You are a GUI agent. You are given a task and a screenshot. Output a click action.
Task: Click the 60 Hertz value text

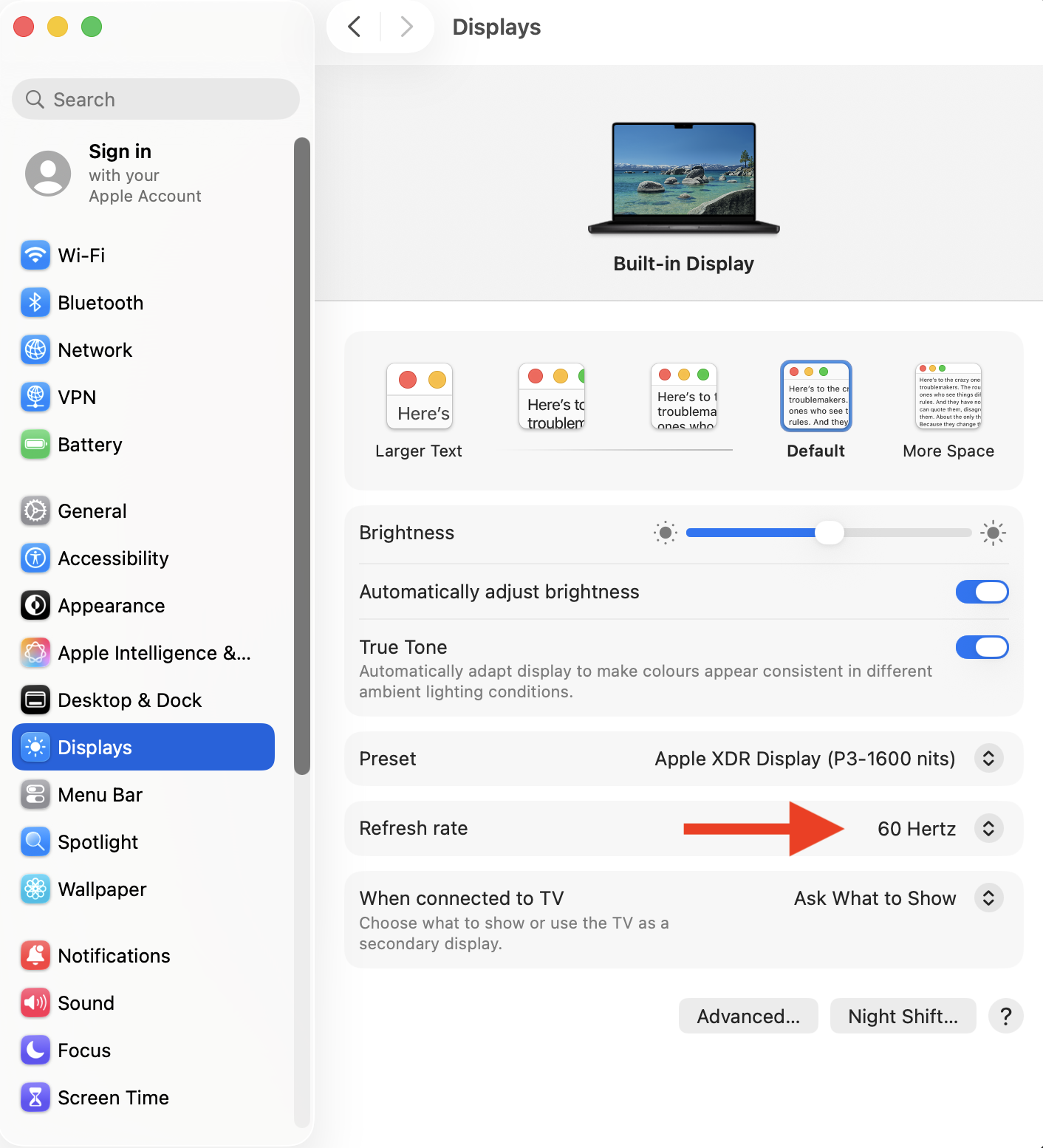click(x=917, y=829)
